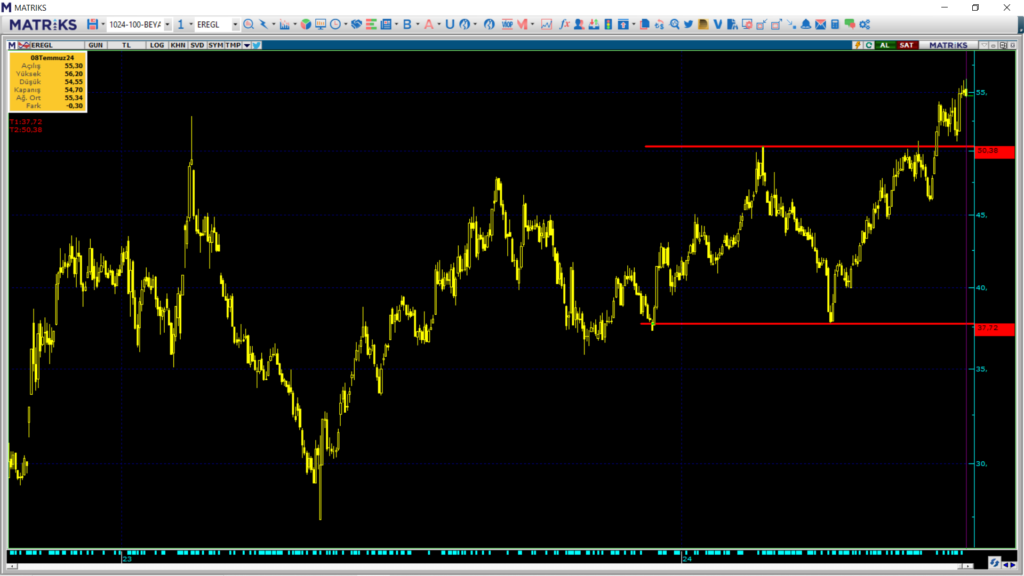1024x576 pixels.
Task: Open the alarm bell icon
Action: tap(806, 24)
